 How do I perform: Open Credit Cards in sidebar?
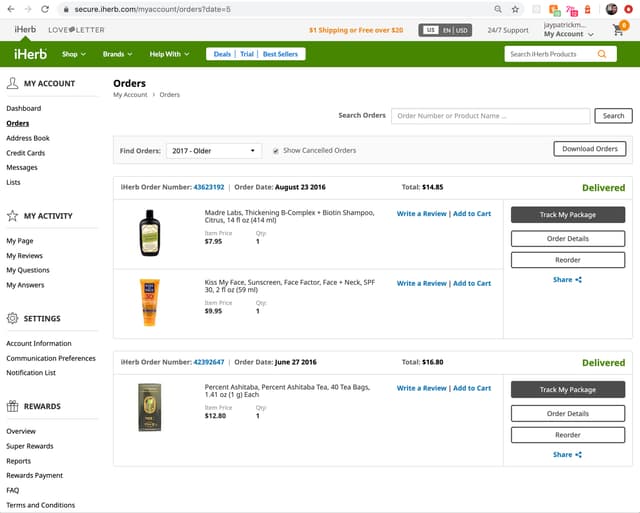[x=25, y=153]
